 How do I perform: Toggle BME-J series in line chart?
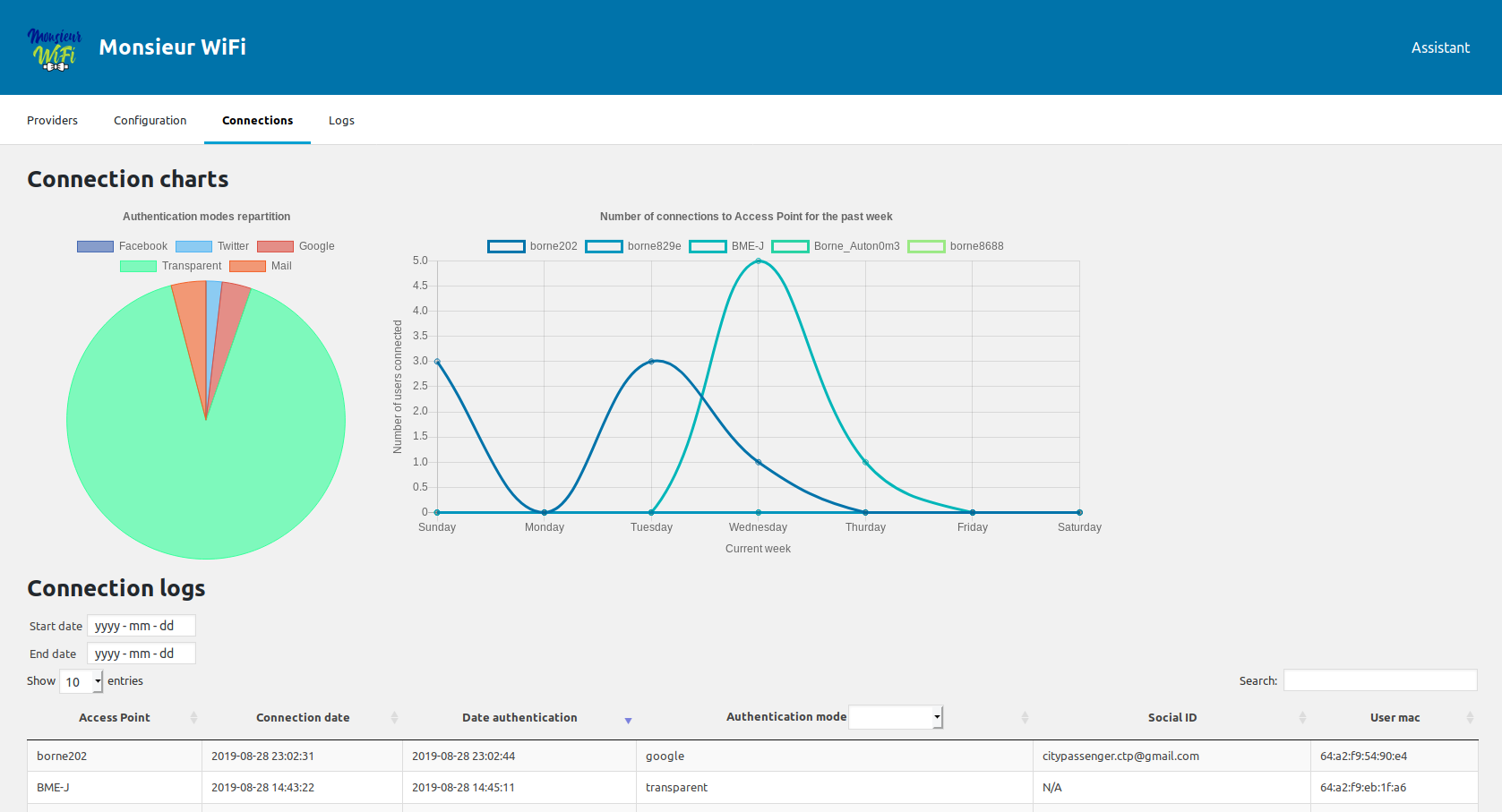pyautogui.click(x=726, y=246)
